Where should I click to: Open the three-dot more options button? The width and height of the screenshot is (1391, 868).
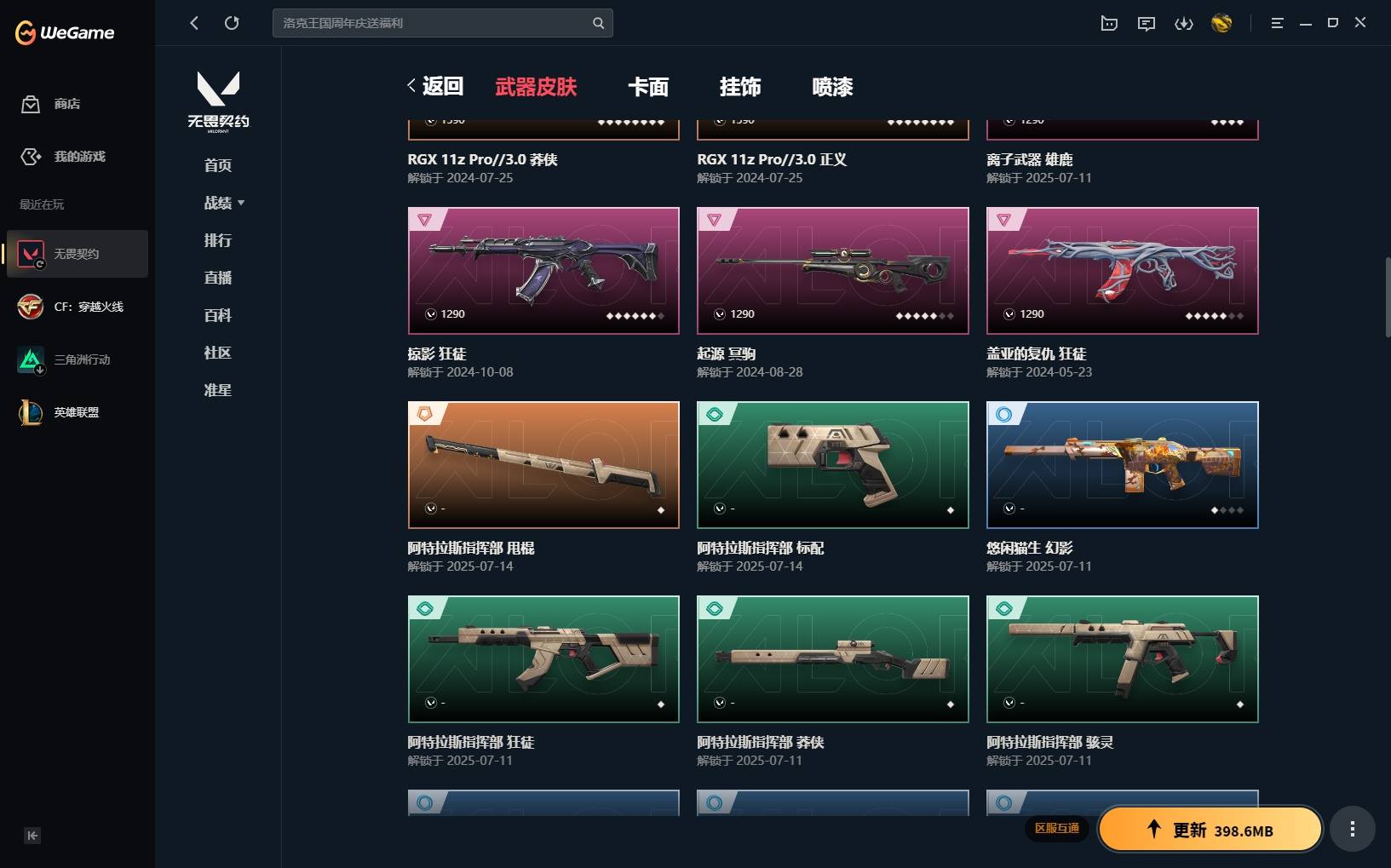(1353, 829)
